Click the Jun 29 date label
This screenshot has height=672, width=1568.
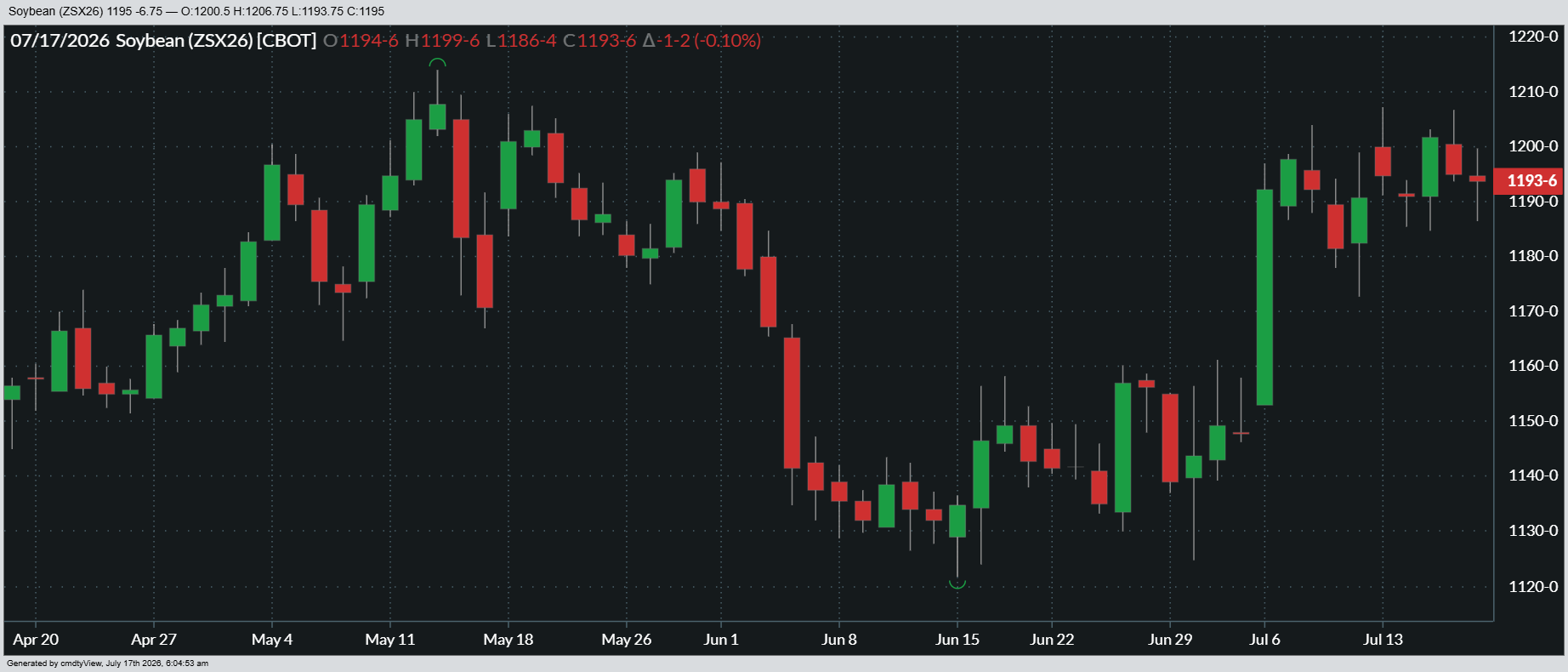(x=1170, y=640)
